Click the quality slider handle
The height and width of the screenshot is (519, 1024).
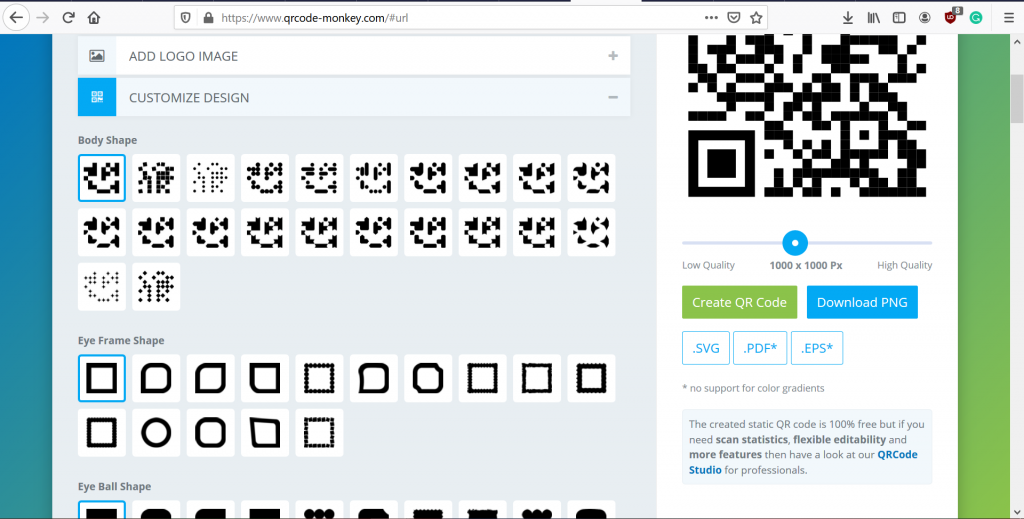pyautogui.click(x=795, y=243)
